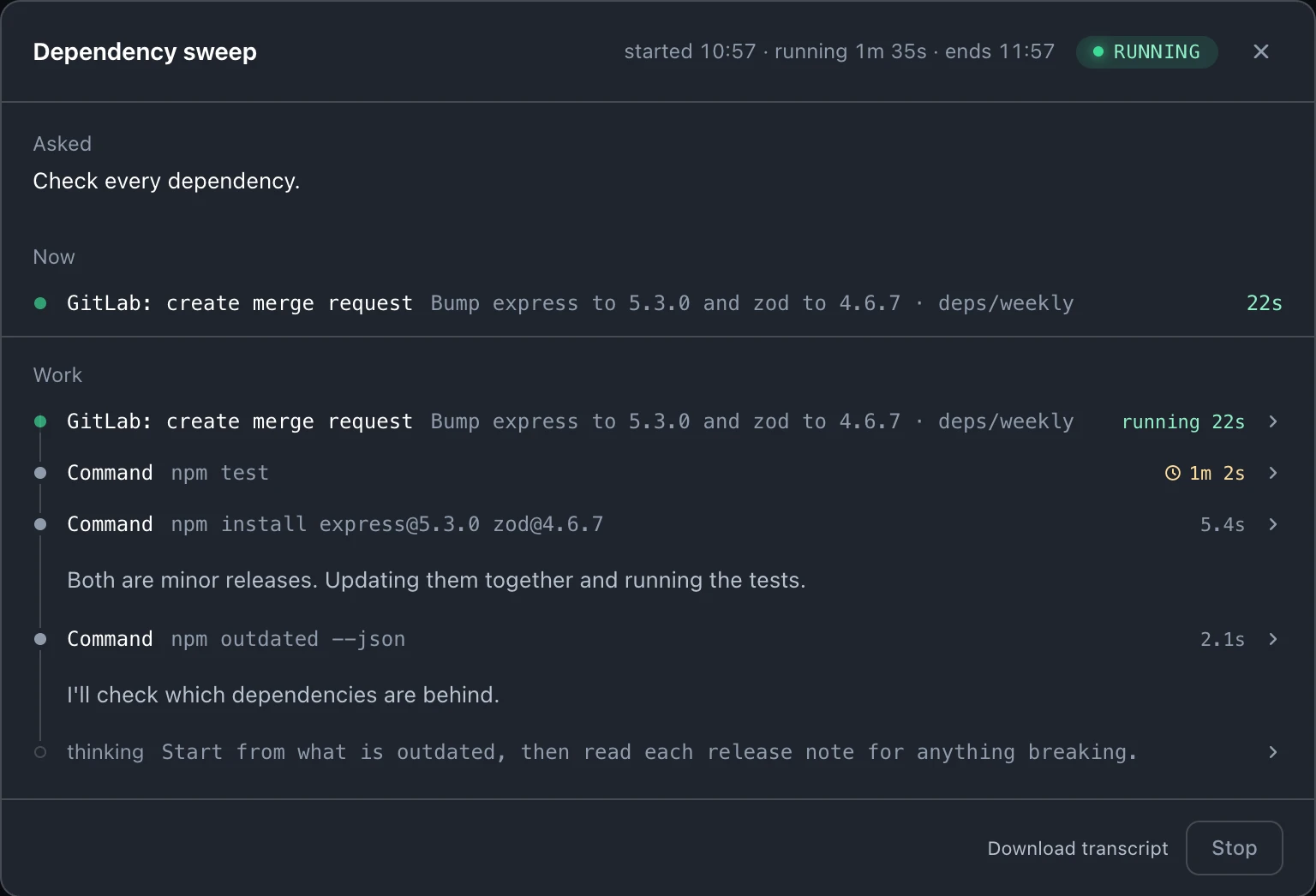Click the clock icon beside 1m 2s
The width and height of the screenshot is (1316, 896).
coord(1173,473)
